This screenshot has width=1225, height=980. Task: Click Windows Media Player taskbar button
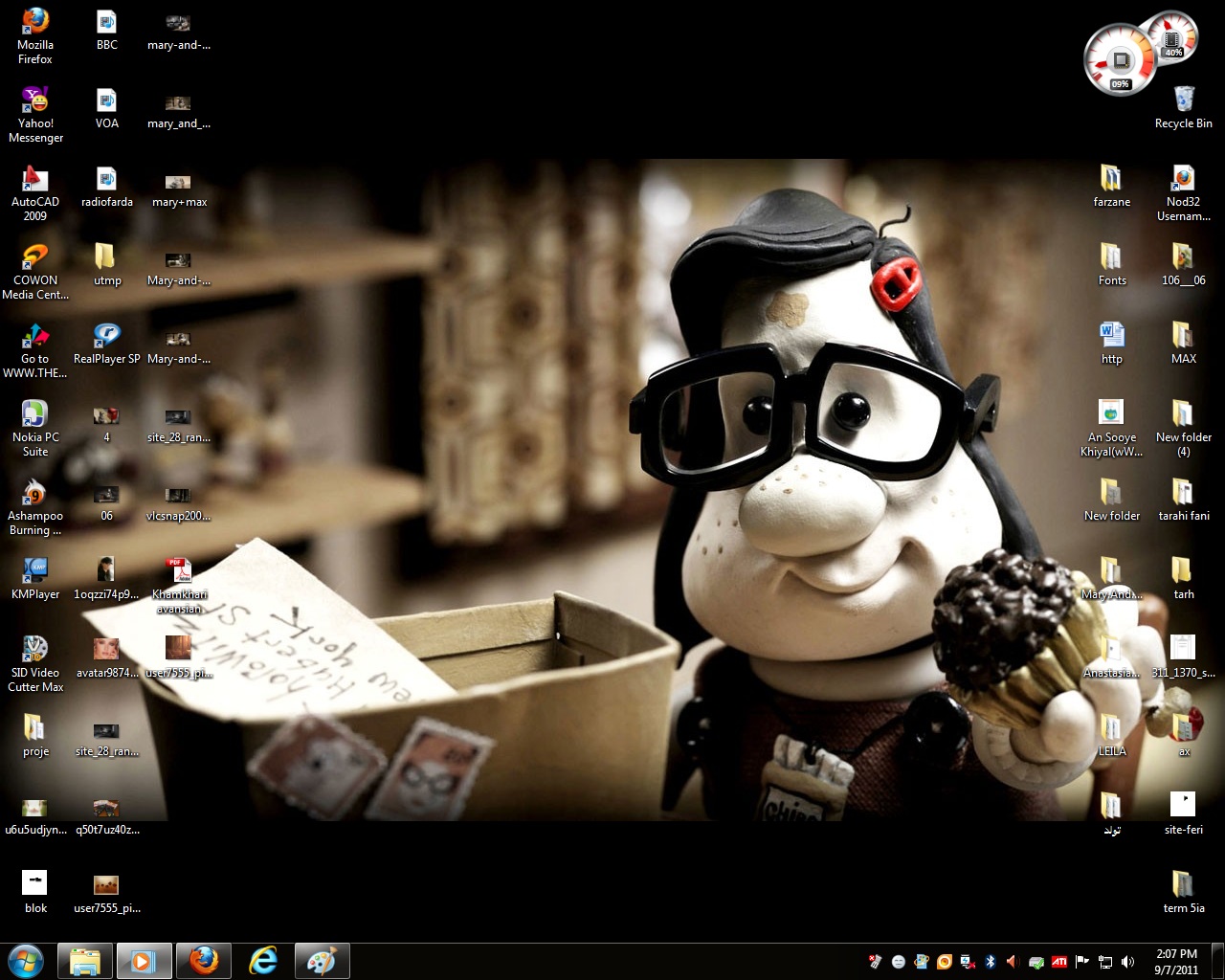[144, 961]
